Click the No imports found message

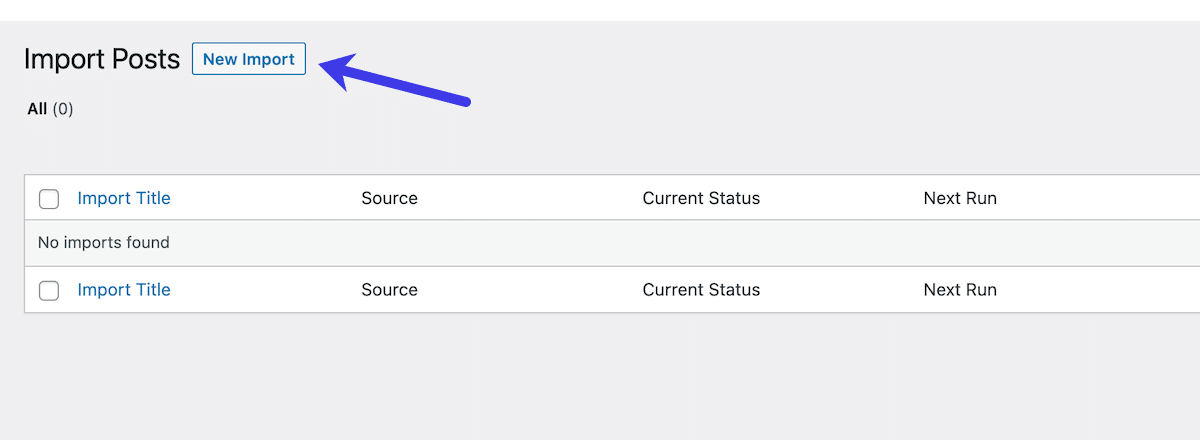pos(104,243)
